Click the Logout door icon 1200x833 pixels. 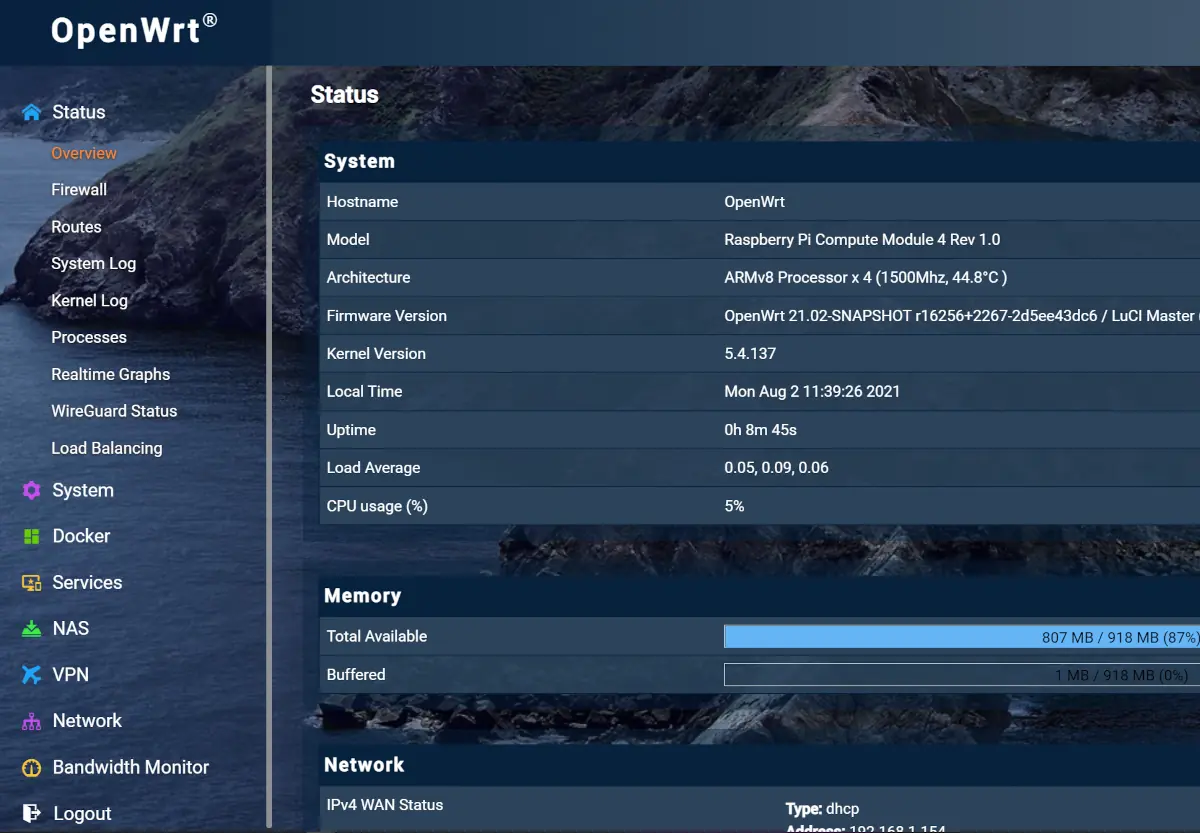coord(32,813)
